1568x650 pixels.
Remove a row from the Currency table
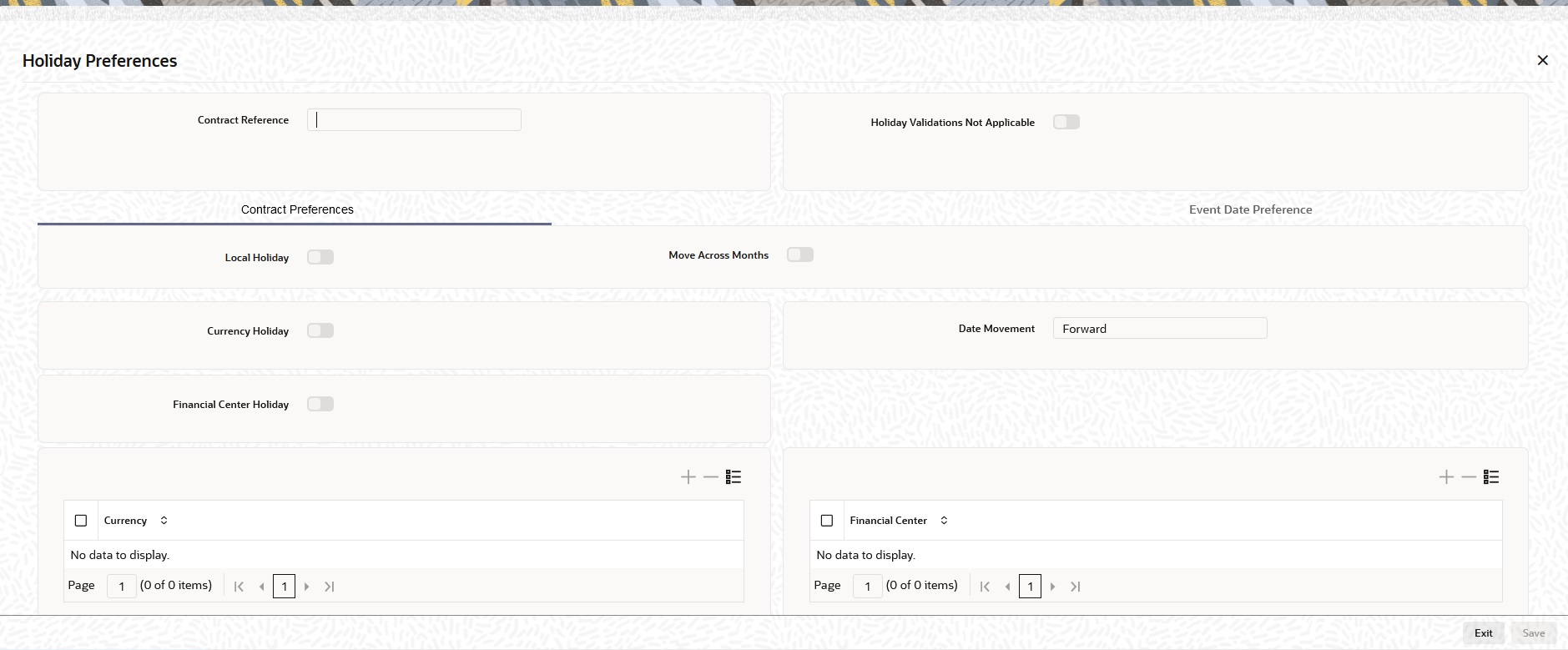pyautogui.click(x=710, y=477)
